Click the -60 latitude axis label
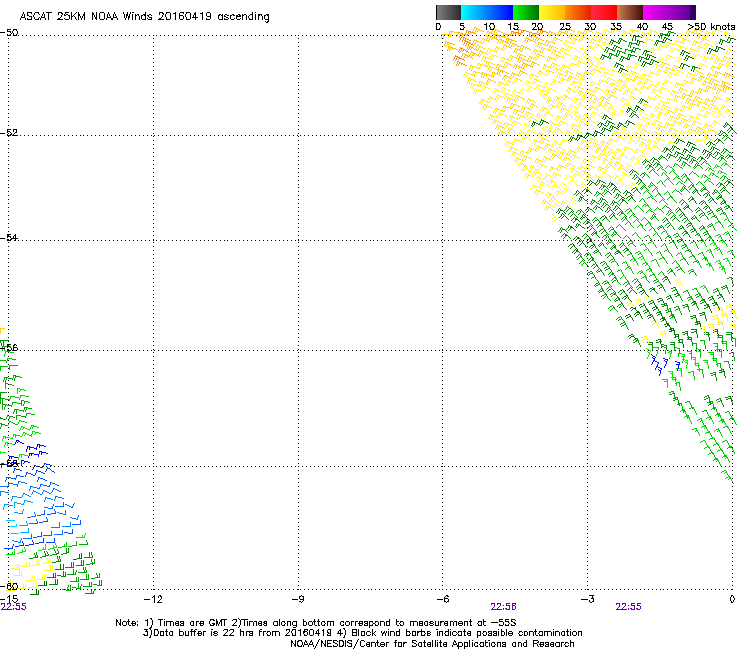This screenshot has width=740, height=650. 9,586
